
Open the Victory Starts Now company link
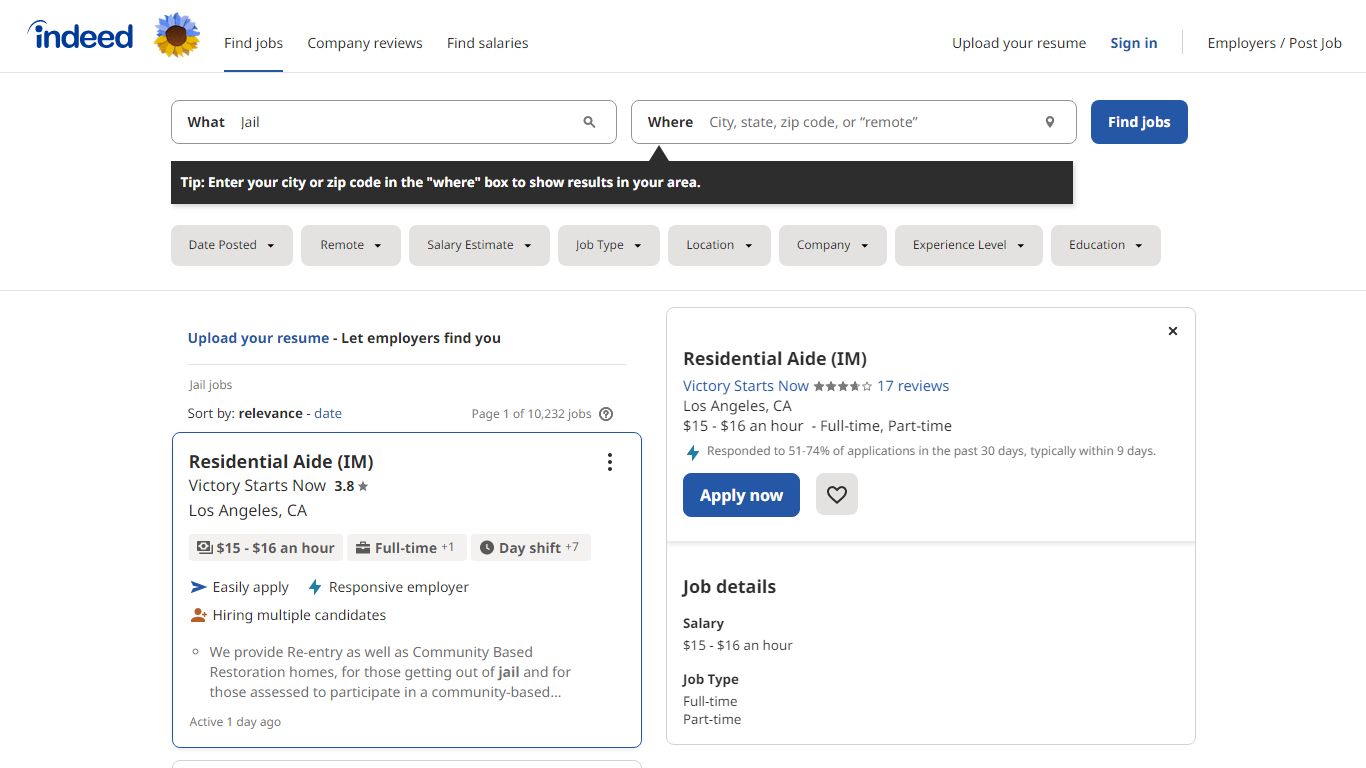[x=746, y=386]
